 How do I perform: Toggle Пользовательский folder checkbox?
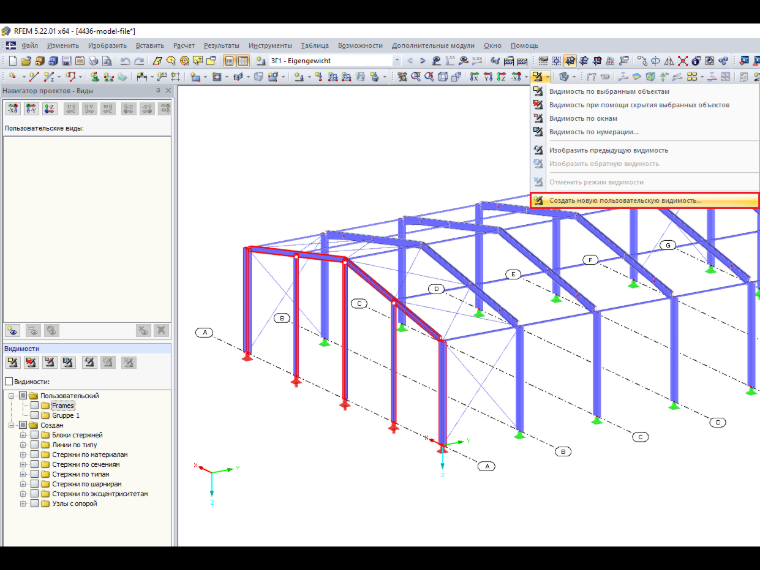[x=22, y=396]
